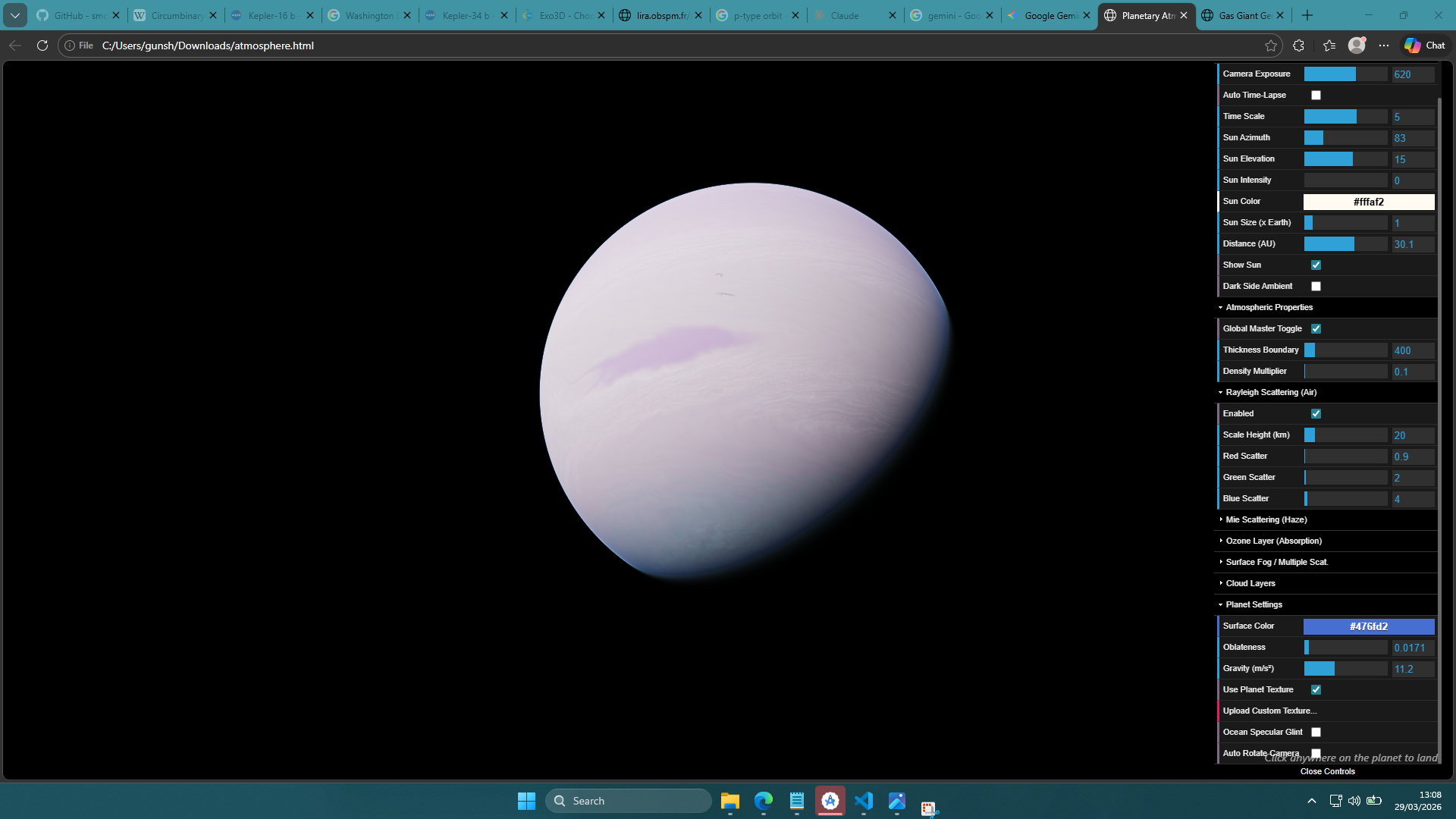Click the Close Controls button
The image size is (1456, 819).
tap(1327, 771)
